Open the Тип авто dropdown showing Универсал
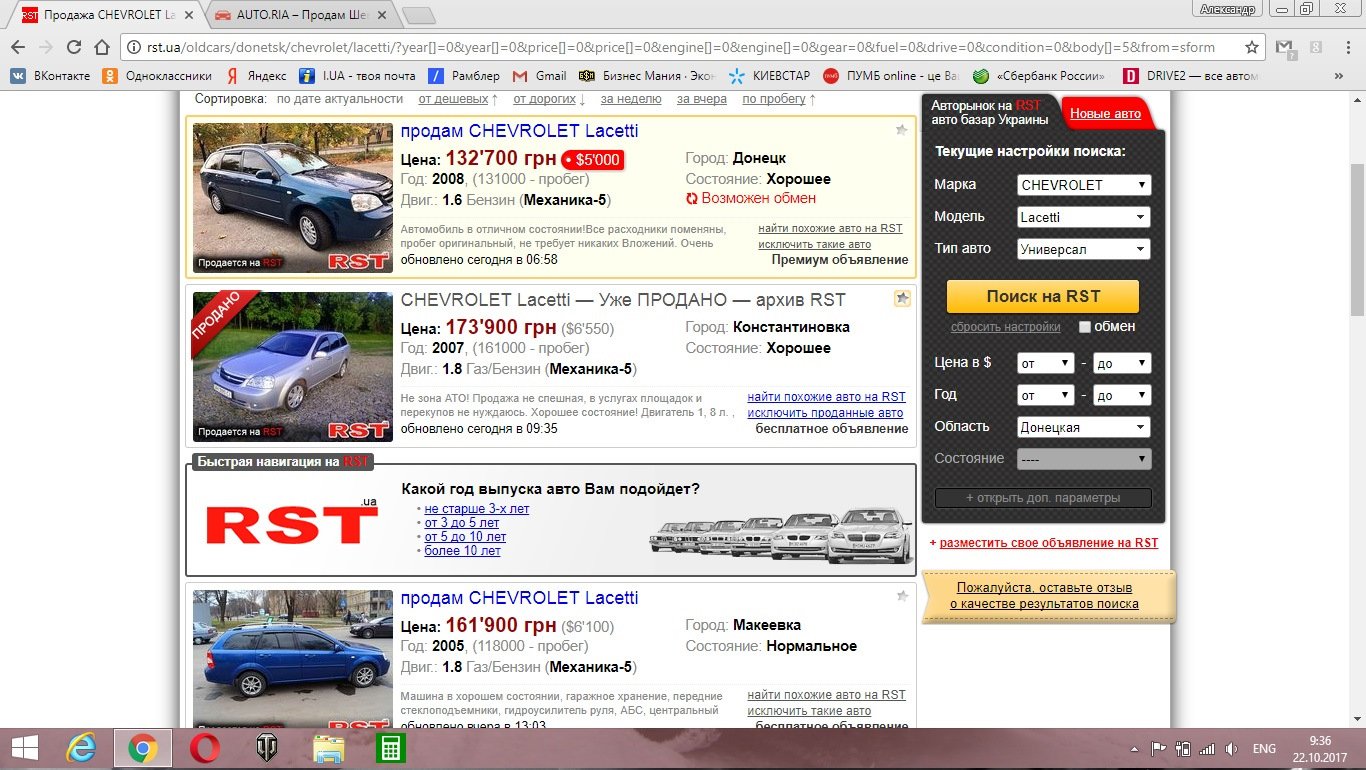The width and height of the screenshot is (1366, 770). 1084,249
